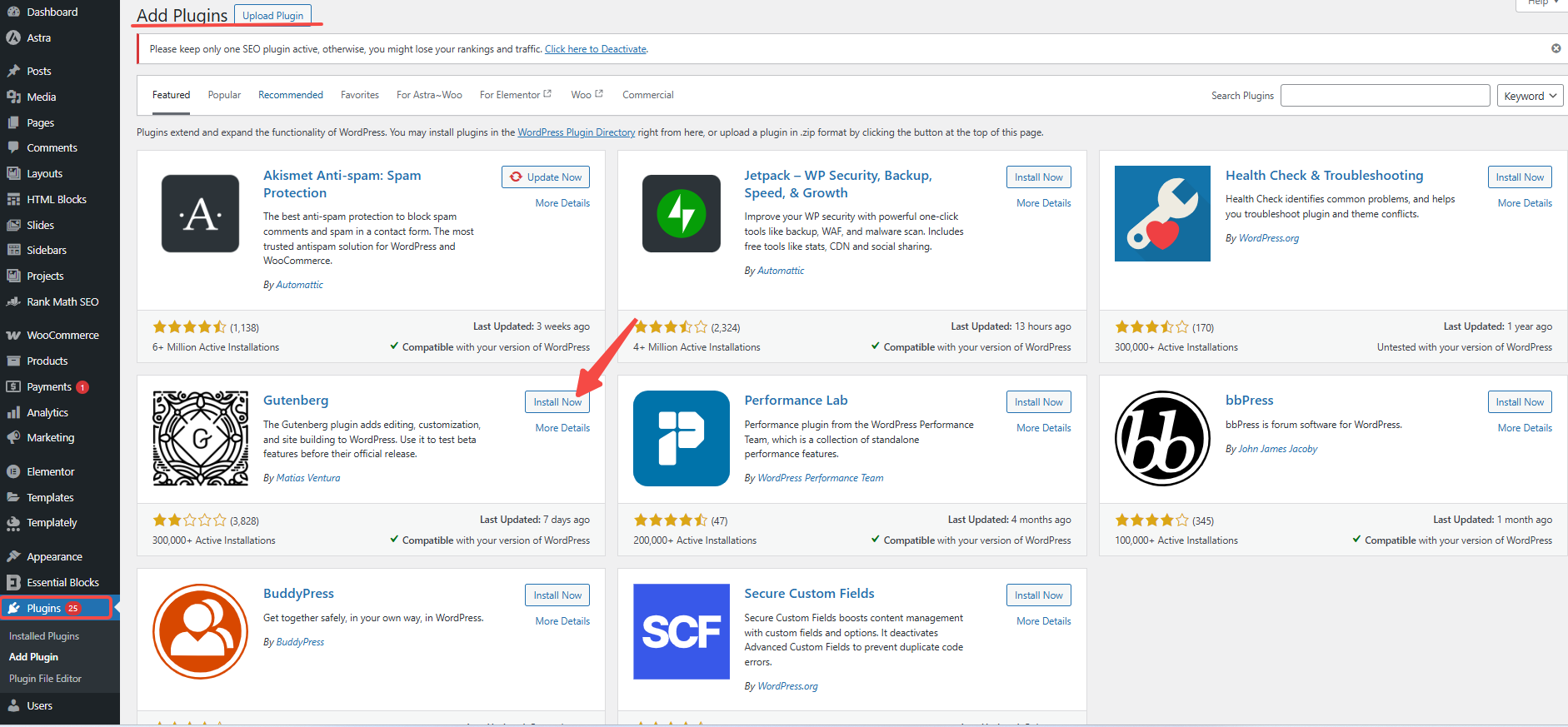Open Installed Plugins in sidebar submenu
Image resolution: width=1568 pixels, height=727 pixels.
point(44,636)
